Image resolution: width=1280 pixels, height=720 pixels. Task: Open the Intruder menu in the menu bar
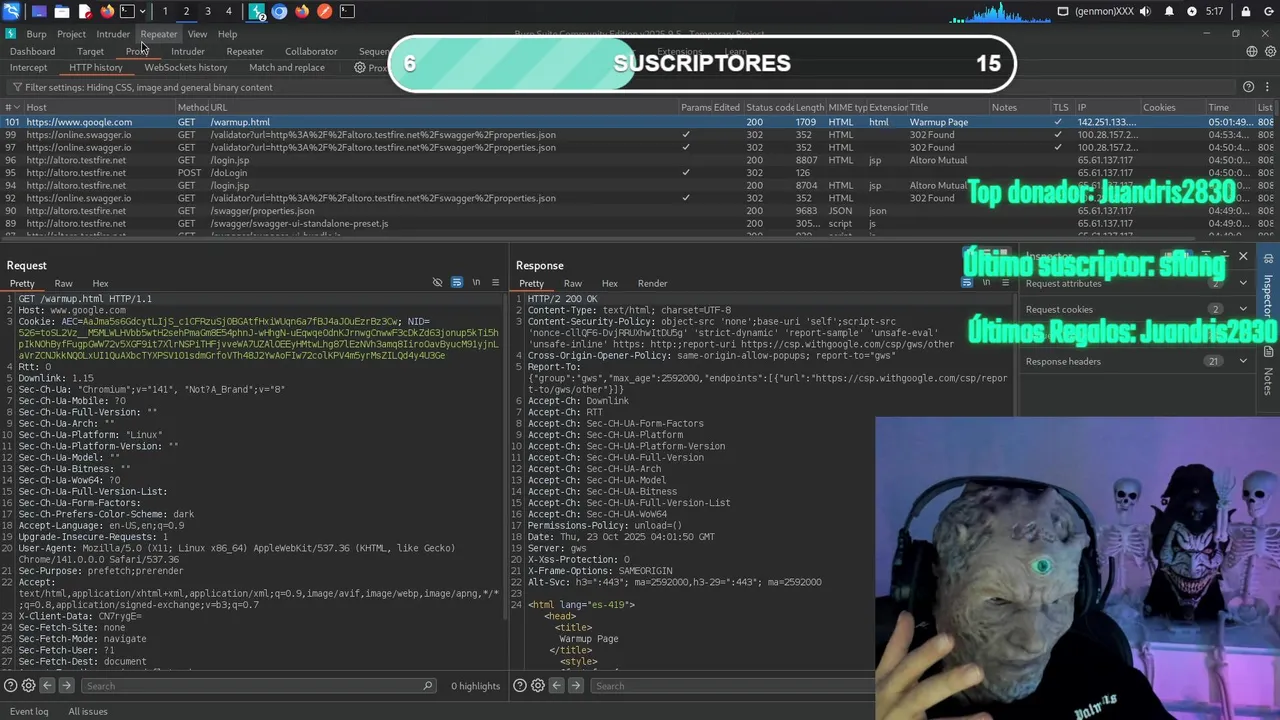(x=113, y=34)
